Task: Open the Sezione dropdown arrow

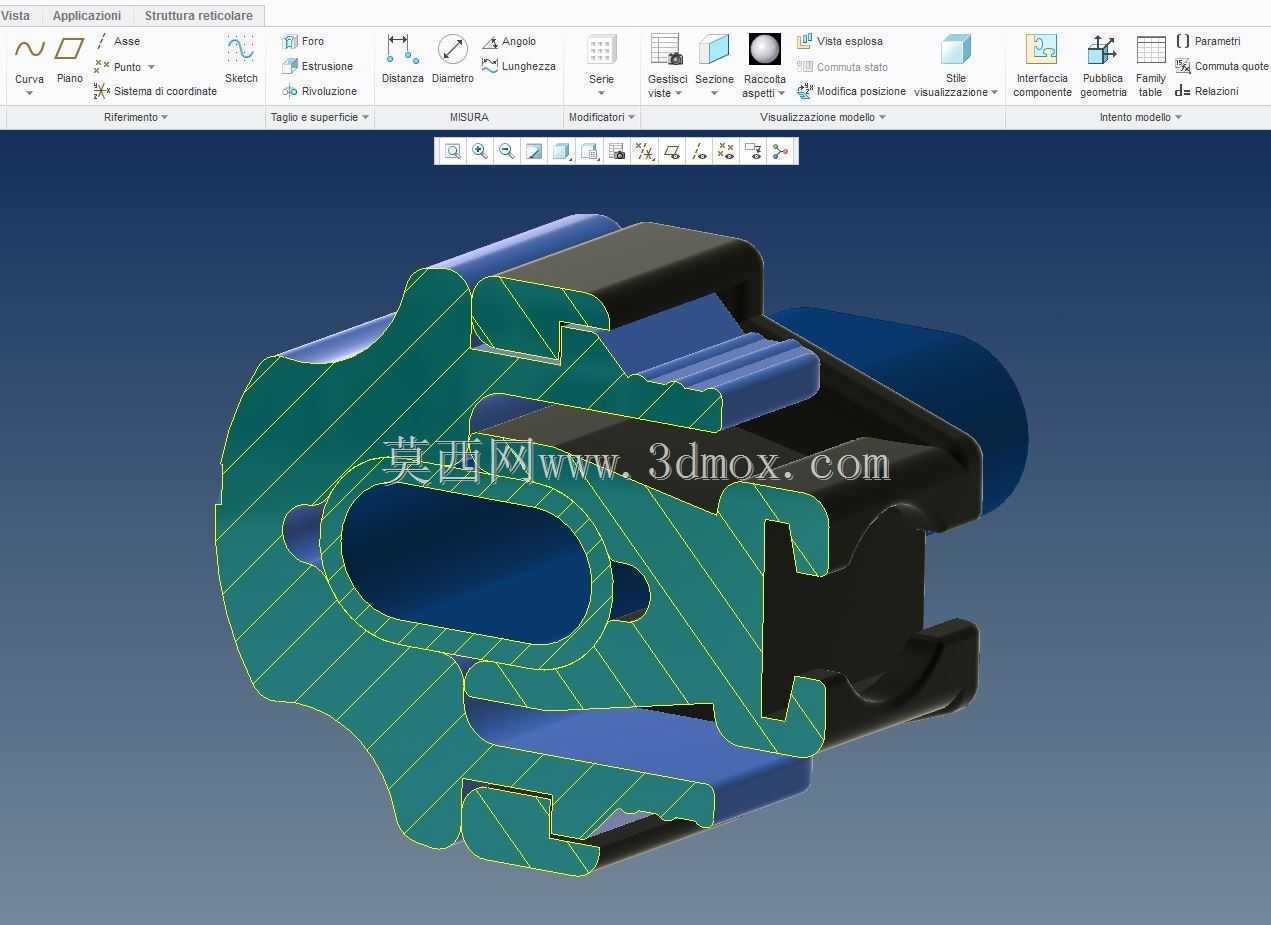Action: tap(714, 93)
